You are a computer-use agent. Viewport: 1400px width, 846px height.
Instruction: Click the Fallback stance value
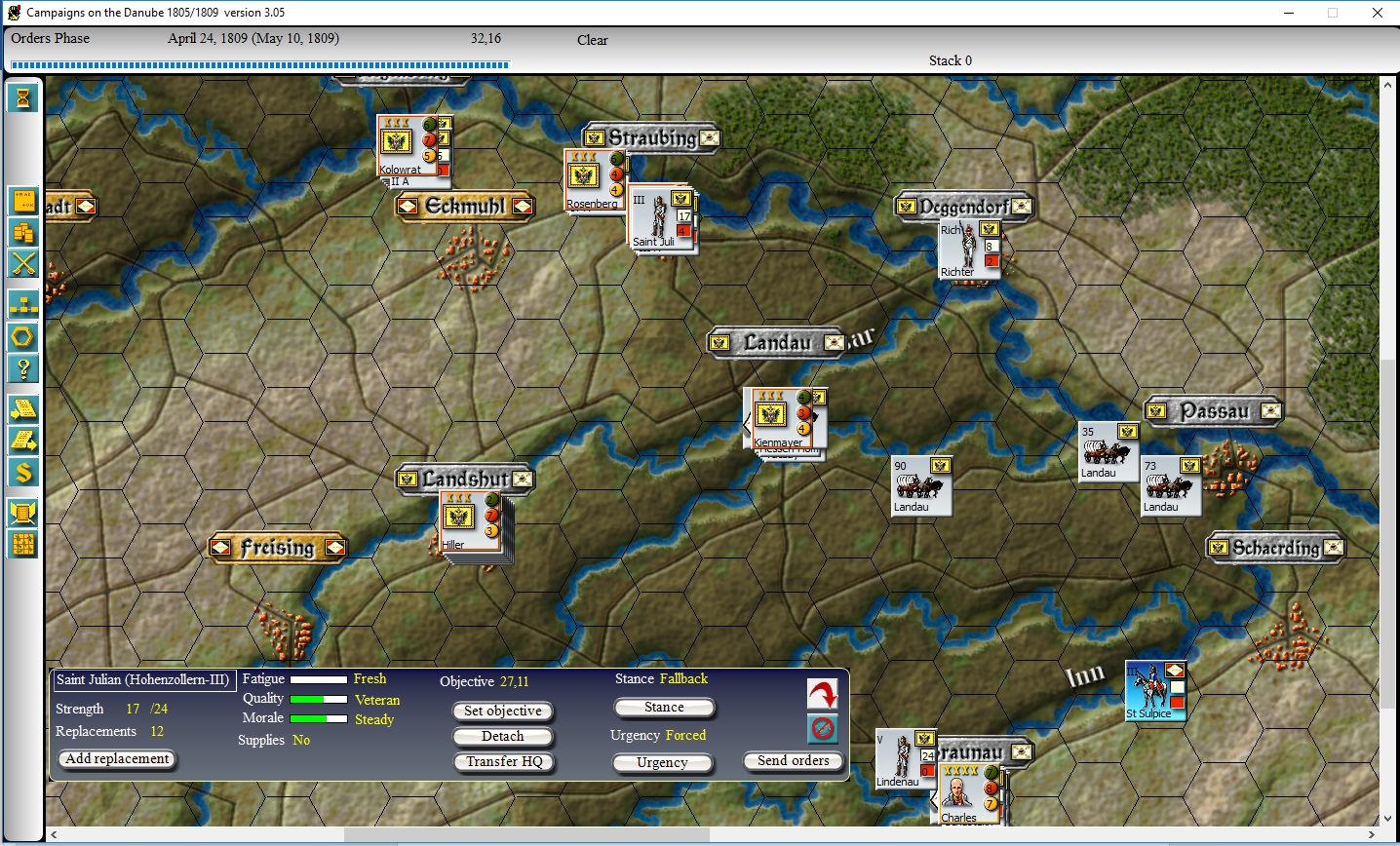coord(683,678)
